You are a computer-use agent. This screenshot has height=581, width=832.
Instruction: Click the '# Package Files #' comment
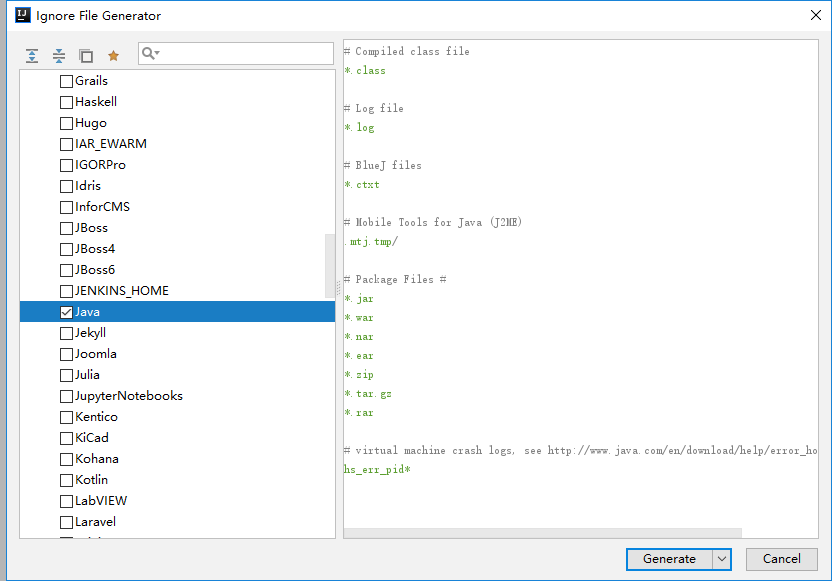tap(395, 280)
